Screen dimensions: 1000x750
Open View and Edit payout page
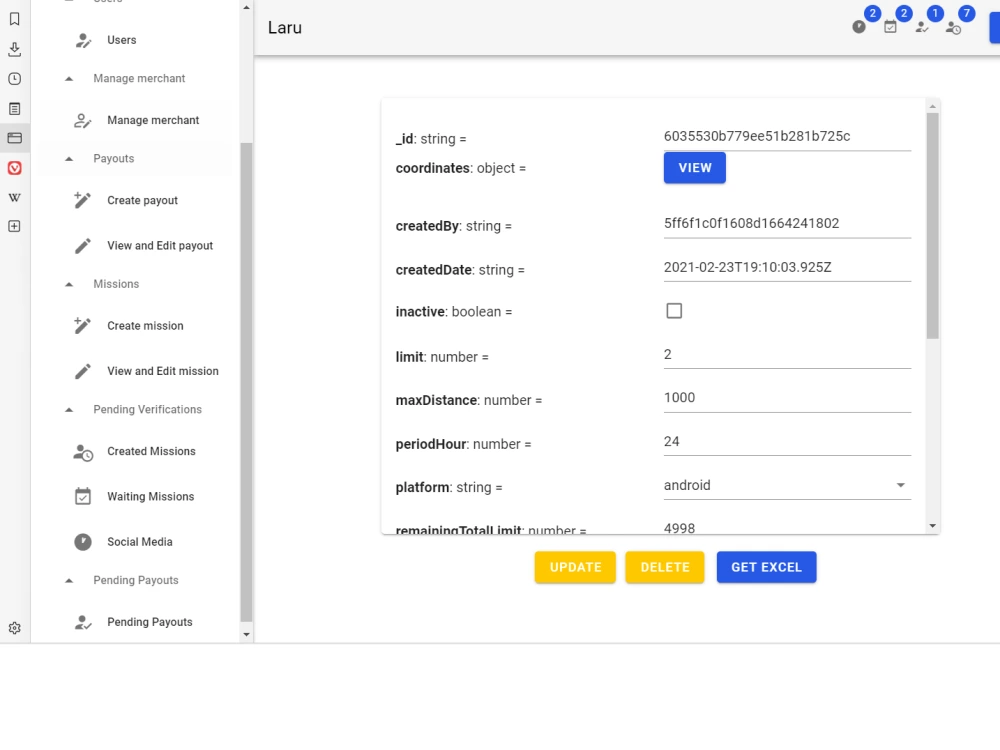point(160,246)
